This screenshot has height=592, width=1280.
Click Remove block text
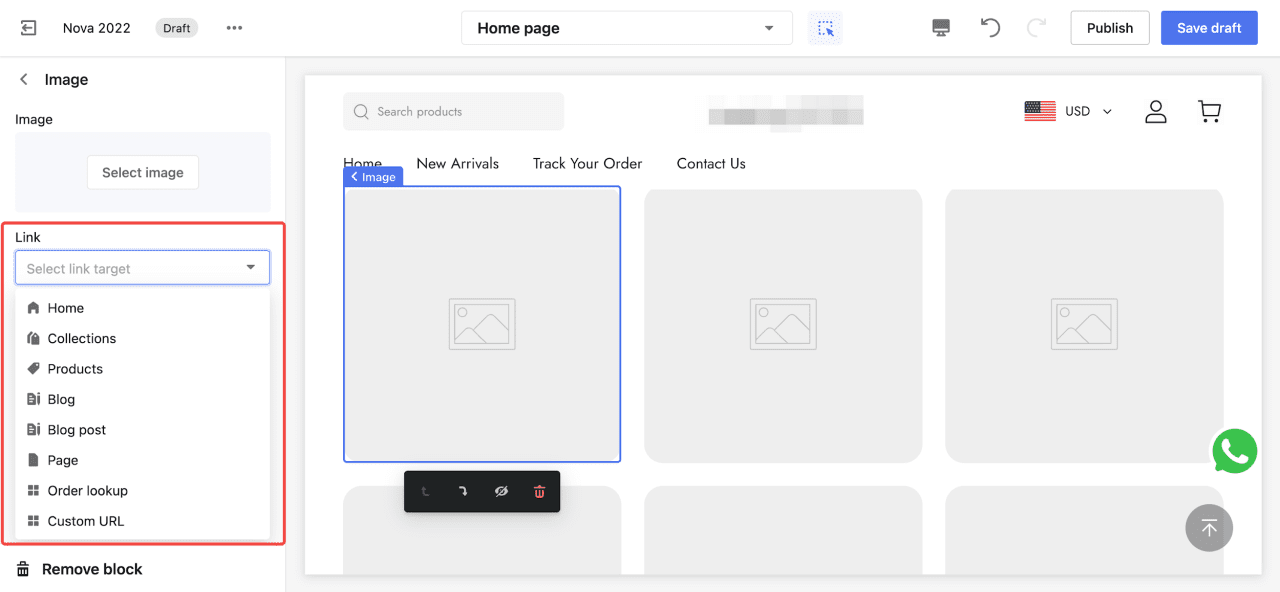(92, 569)
